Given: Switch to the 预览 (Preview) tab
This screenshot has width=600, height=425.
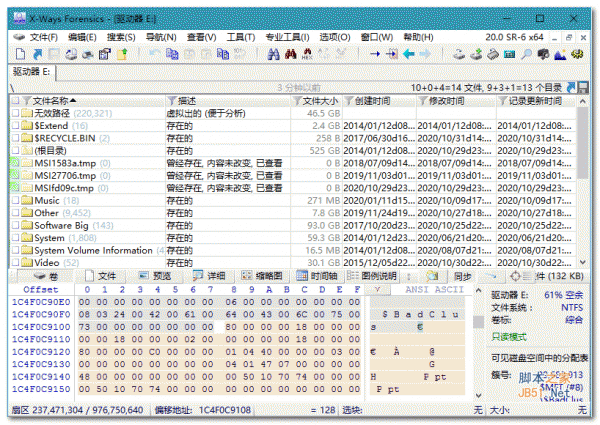Looking at the screenshot, I should click(x=154, y=275).
